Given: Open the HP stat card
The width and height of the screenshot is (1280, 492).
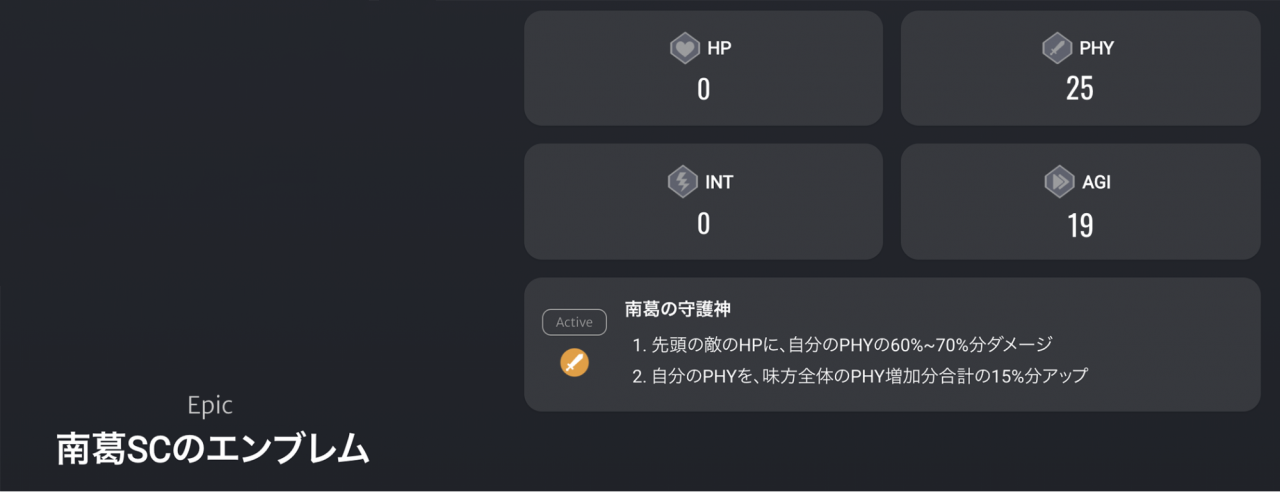Looking at the screenshot, I should (703, 68).
